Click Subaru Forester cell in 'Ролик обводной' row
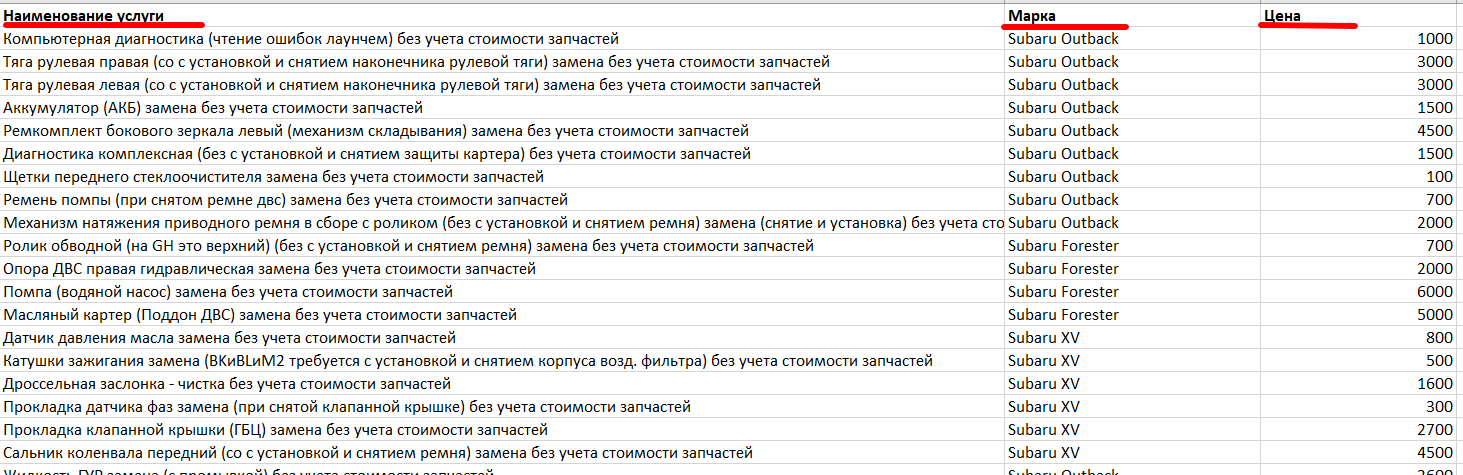1463x475 pixels. coord(1063,246)
